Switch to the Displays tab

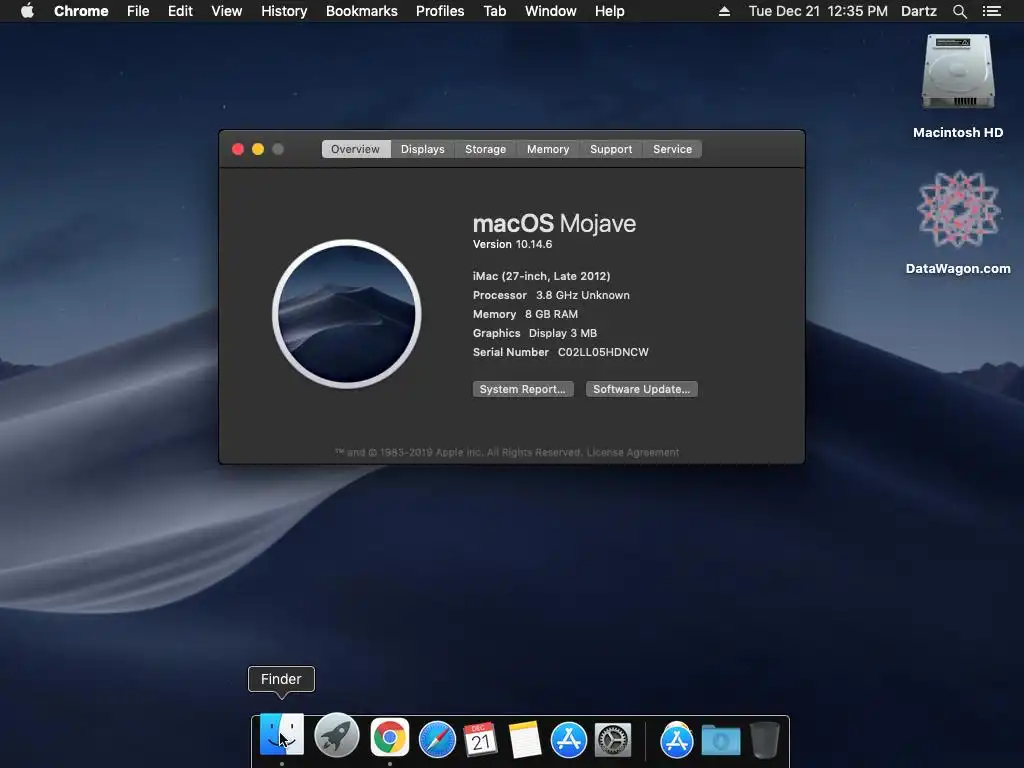click(x=423, y=149)
